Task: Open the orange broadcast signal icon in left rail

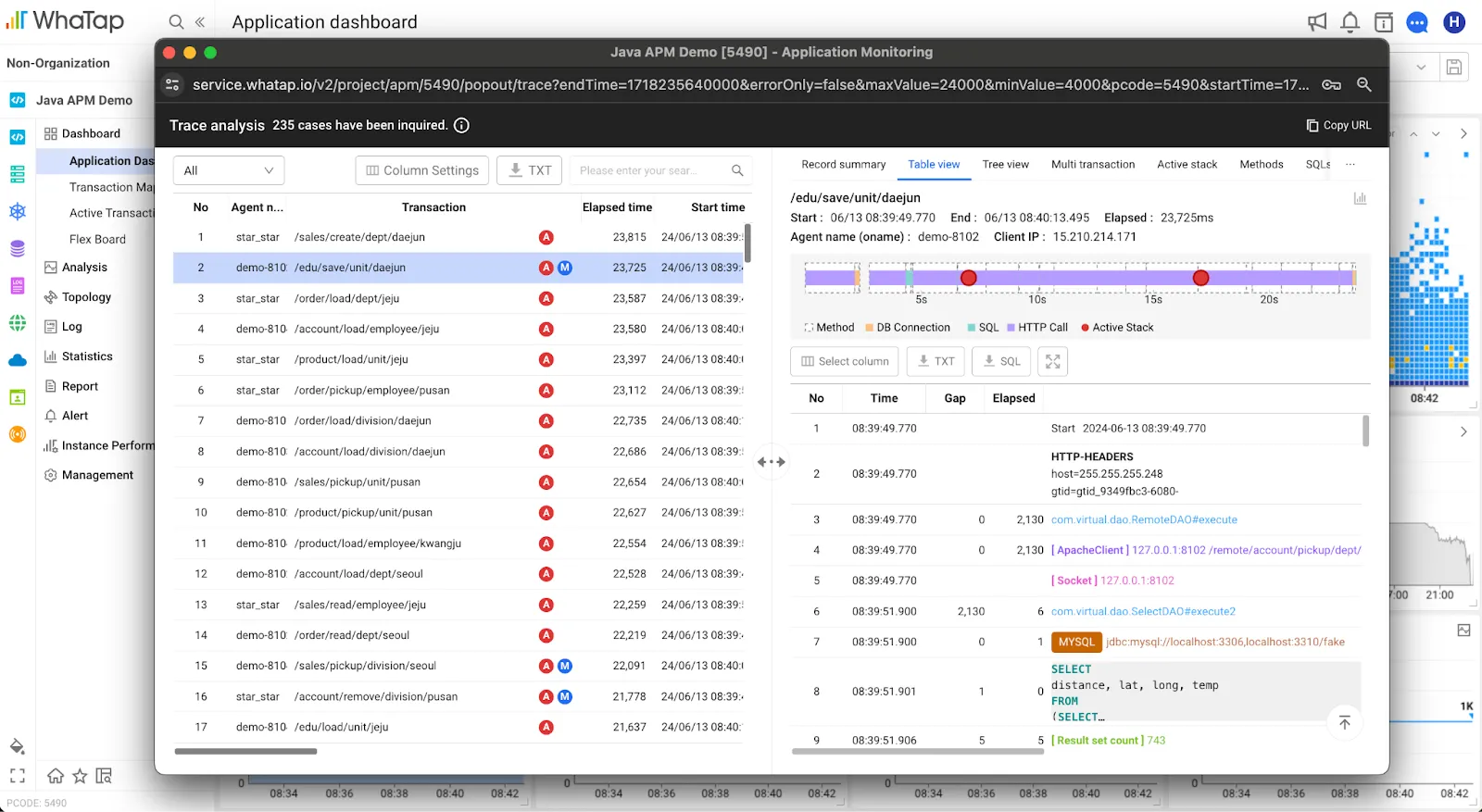Action: (x=17, y=434)
